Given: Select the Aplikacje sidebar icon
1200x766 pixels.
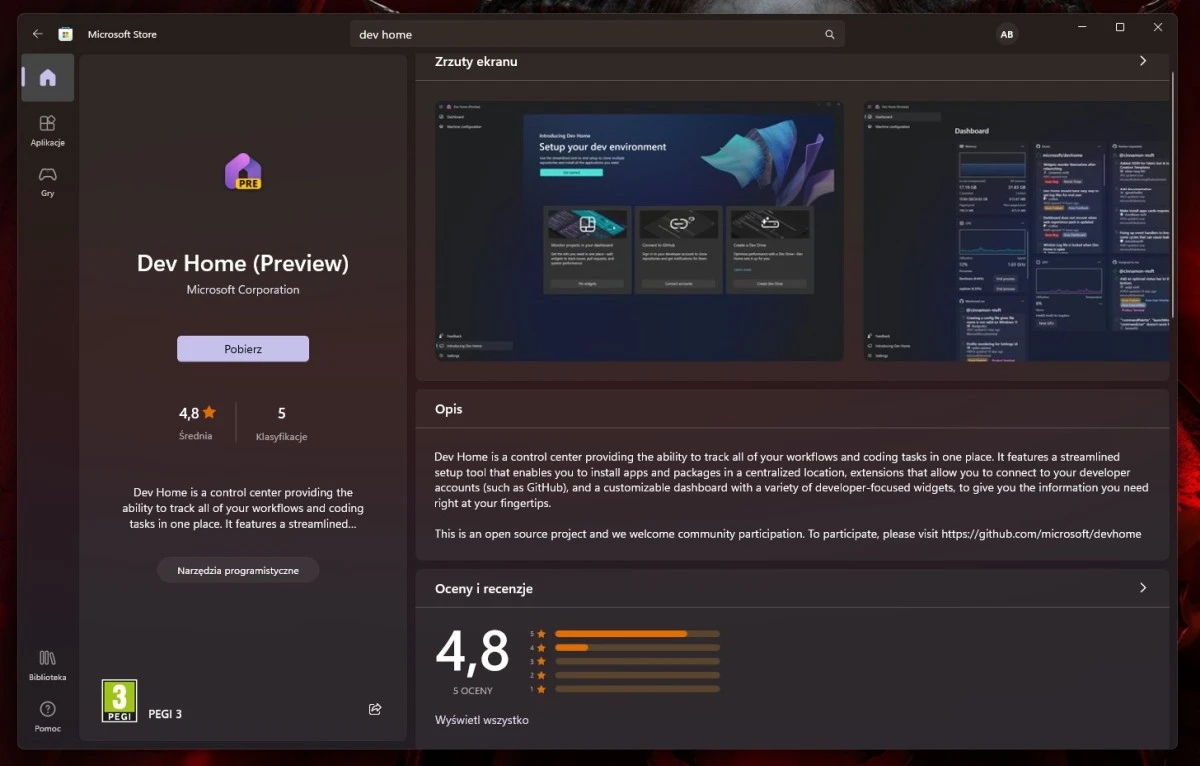Looking at the screenshot, I should tap(47, 130).
